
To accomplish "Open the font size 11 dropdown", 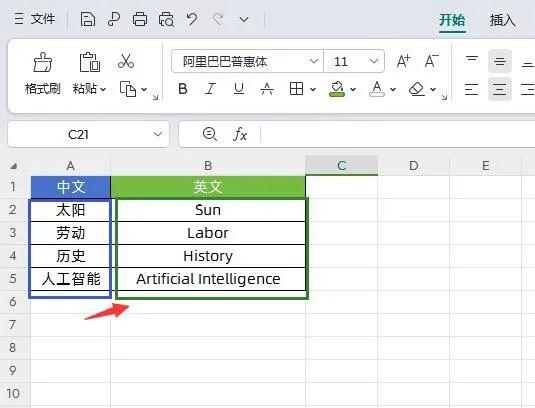I will click(374, 61).
